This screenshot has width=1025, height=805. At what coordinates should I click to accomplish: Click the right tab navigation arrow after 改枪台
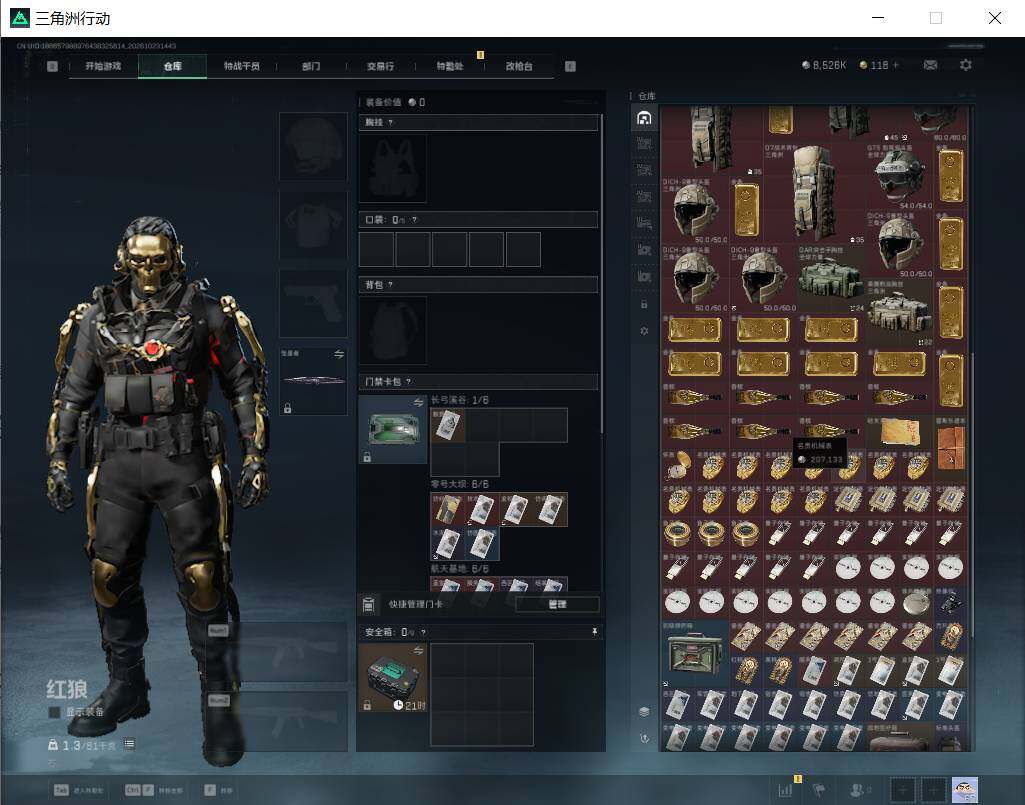coord(570,66)
